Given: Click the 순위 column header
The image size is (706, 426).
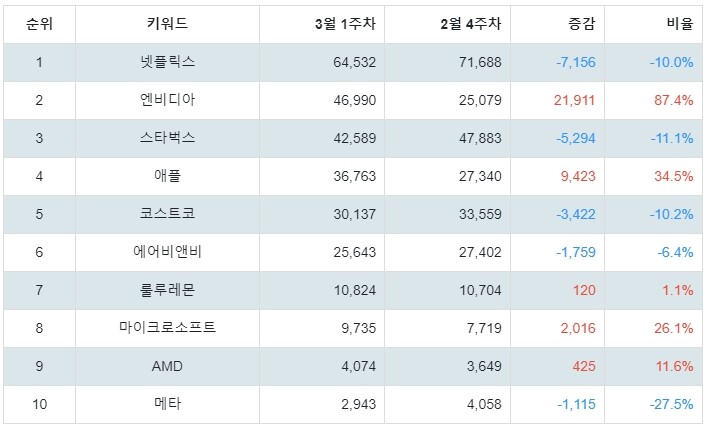Looking at the screenshot, I should point(39,23).
